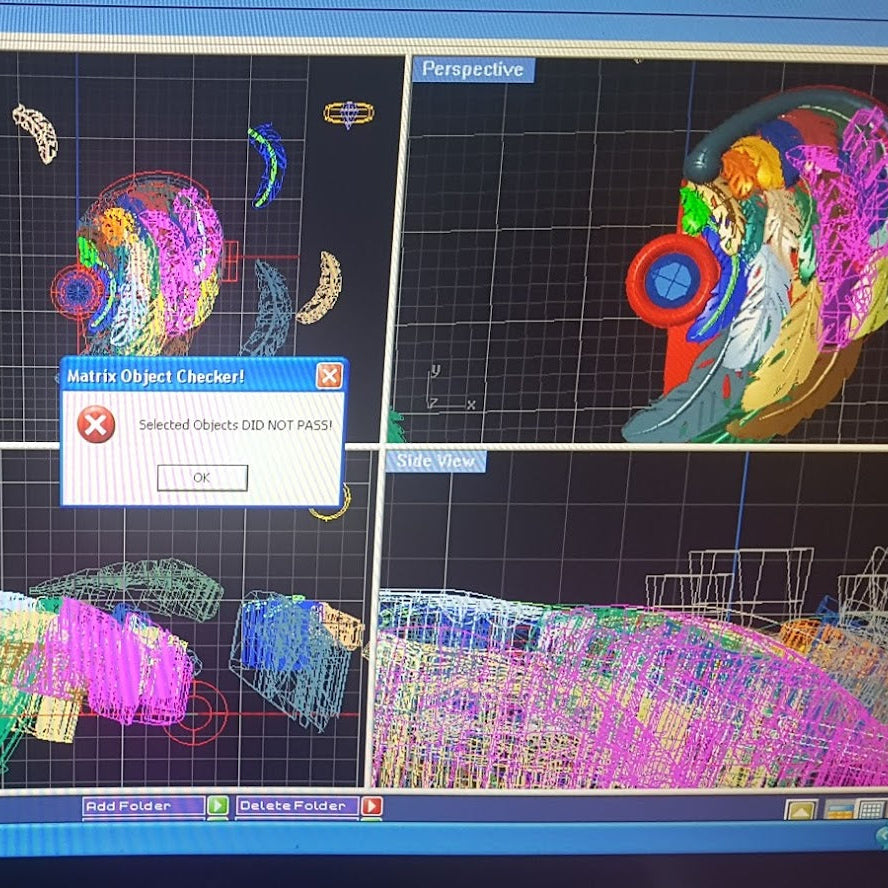Click the Matrix Object Checker title bar

click(x=180, y=376)
